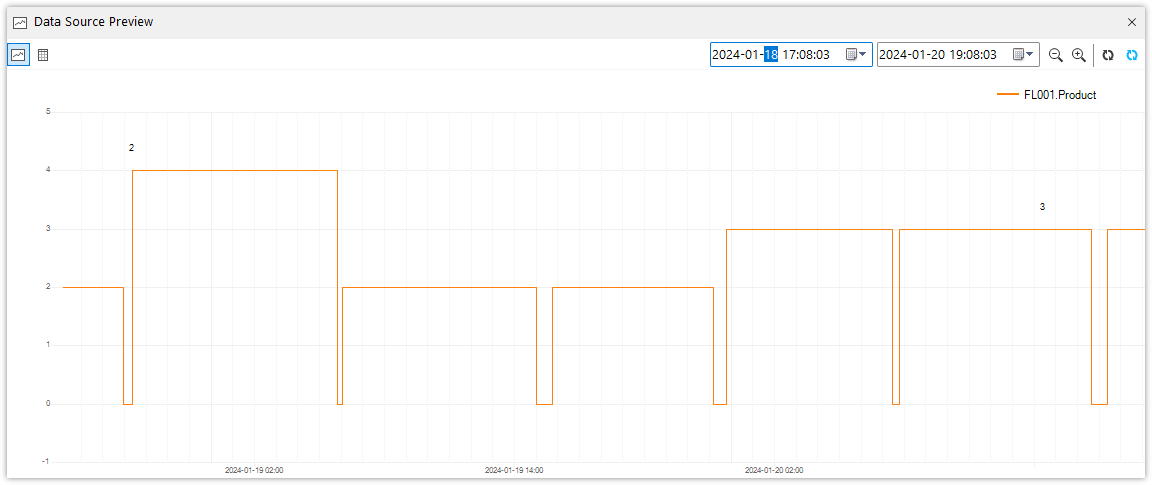Screen dimensions: 1152x485
Task: Click x-axis label 2024-01-19 14:00
Action: tap(514, 470)
